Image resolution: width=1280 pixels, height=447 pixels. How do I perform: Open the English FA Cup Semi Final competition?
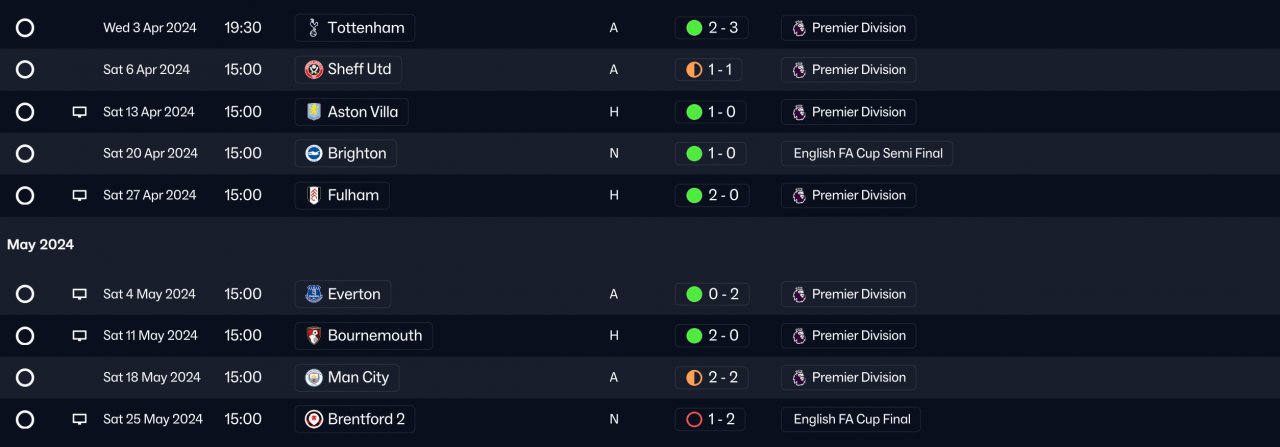[x=866, y=154]
